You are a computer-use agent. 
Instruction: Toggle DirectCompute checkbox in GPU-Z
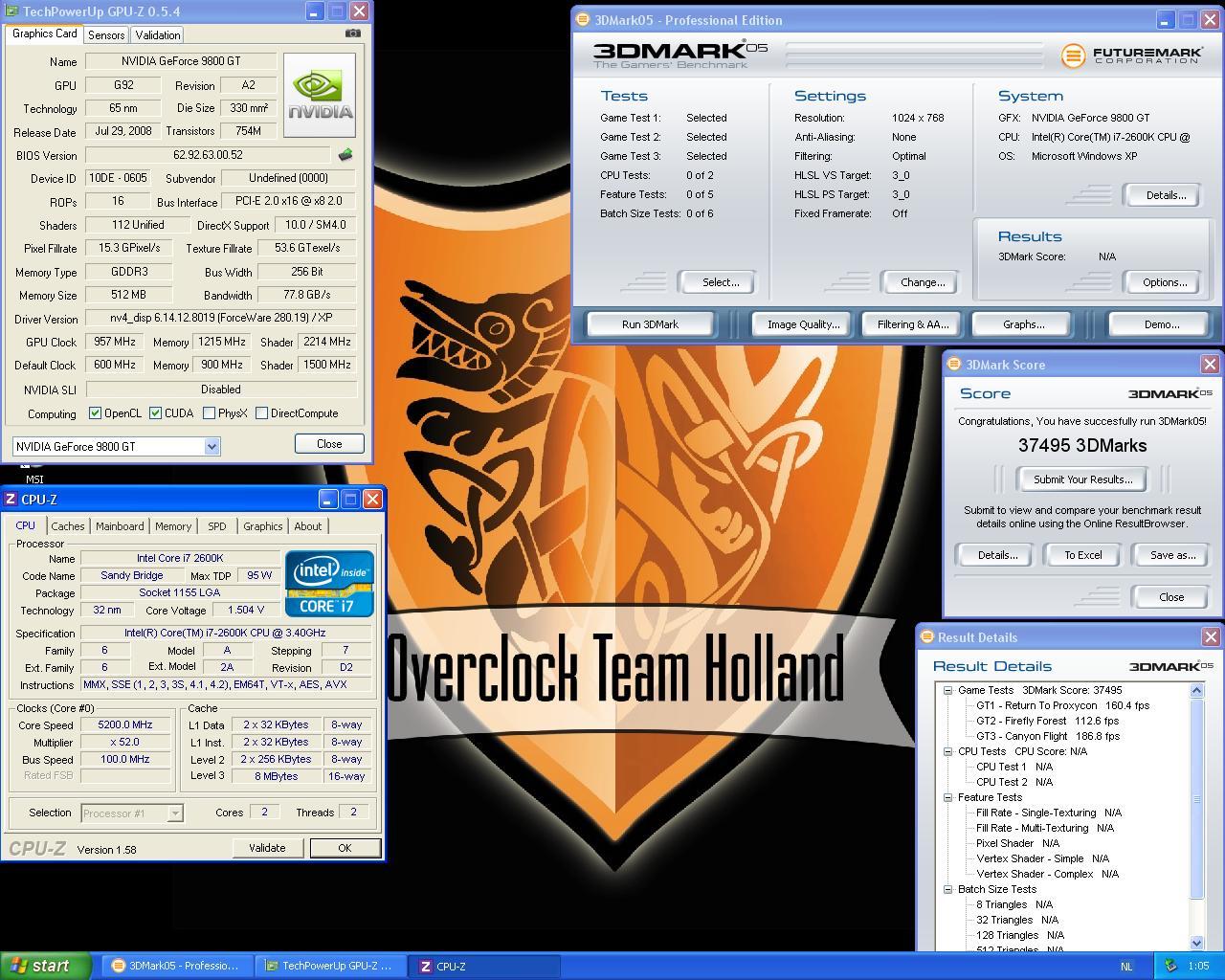coord(261,413)
